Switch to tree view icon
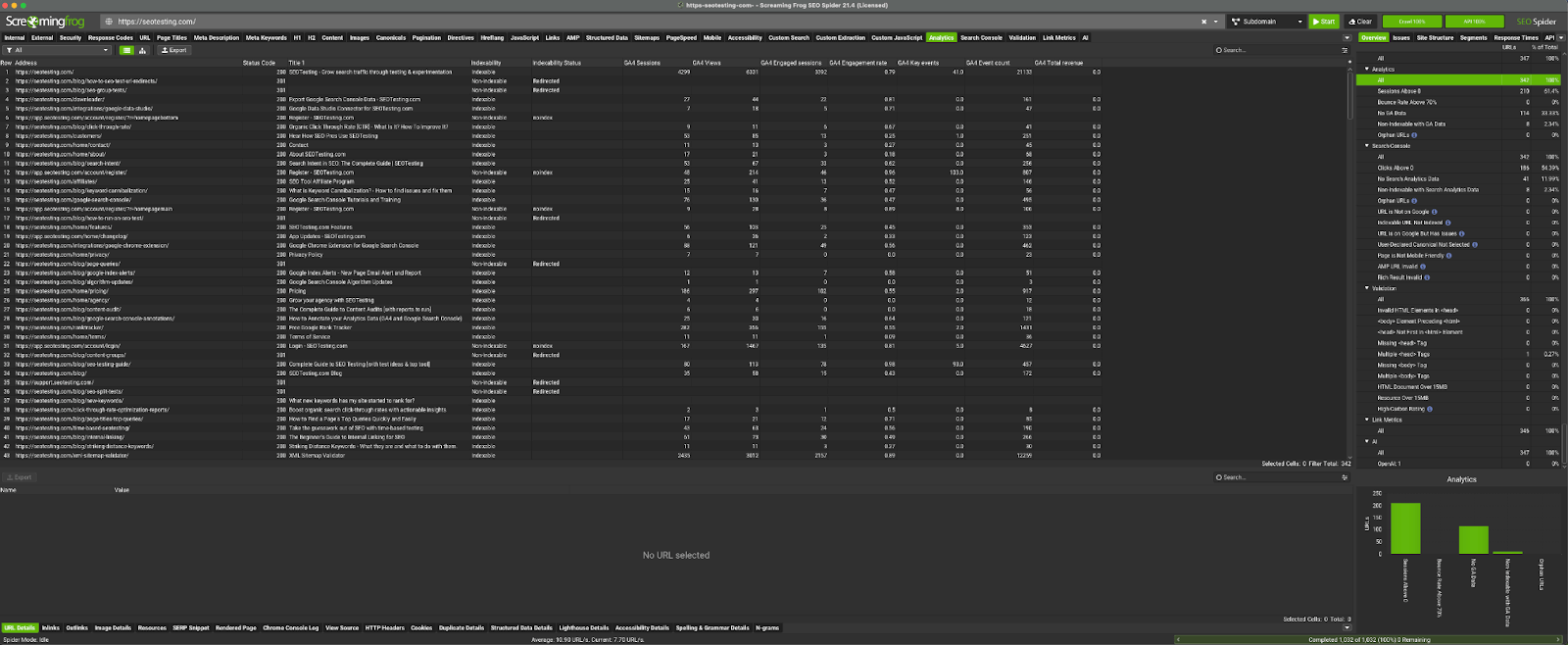 point(142,50)
